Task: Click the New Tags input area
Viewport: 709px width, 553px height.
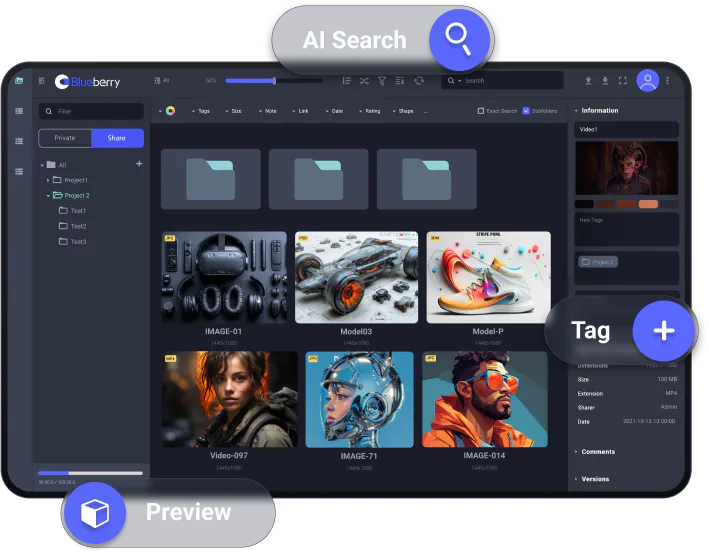Action: [x=626, y=229]
